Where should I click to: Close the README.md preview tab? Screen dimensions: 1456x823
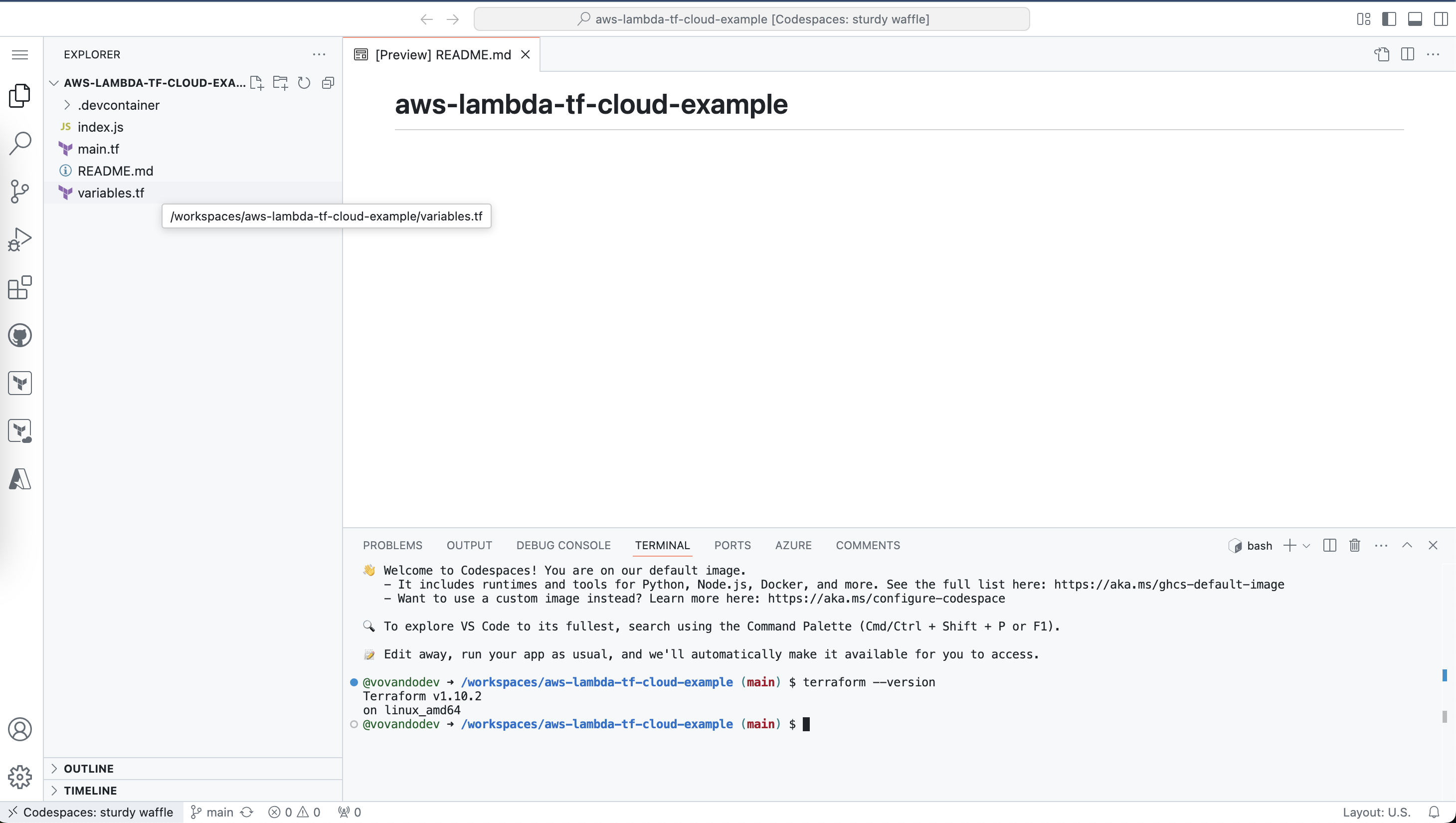pyautogui.click(x=525, y=55)
